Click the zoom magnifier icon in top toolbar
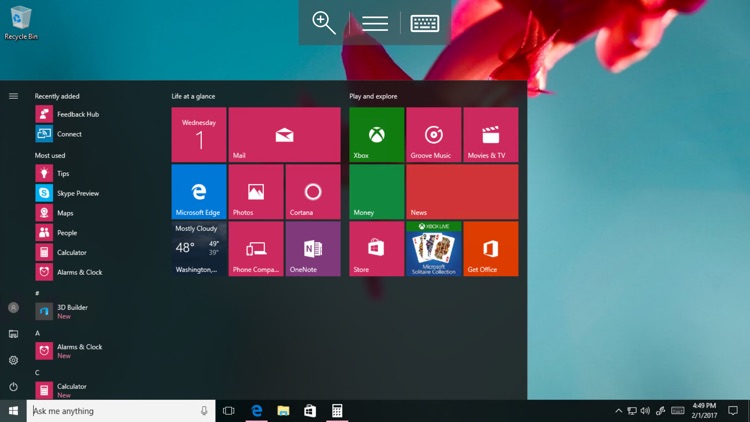The width and height of the screenshot is (750, 422). tap(324, 22)
